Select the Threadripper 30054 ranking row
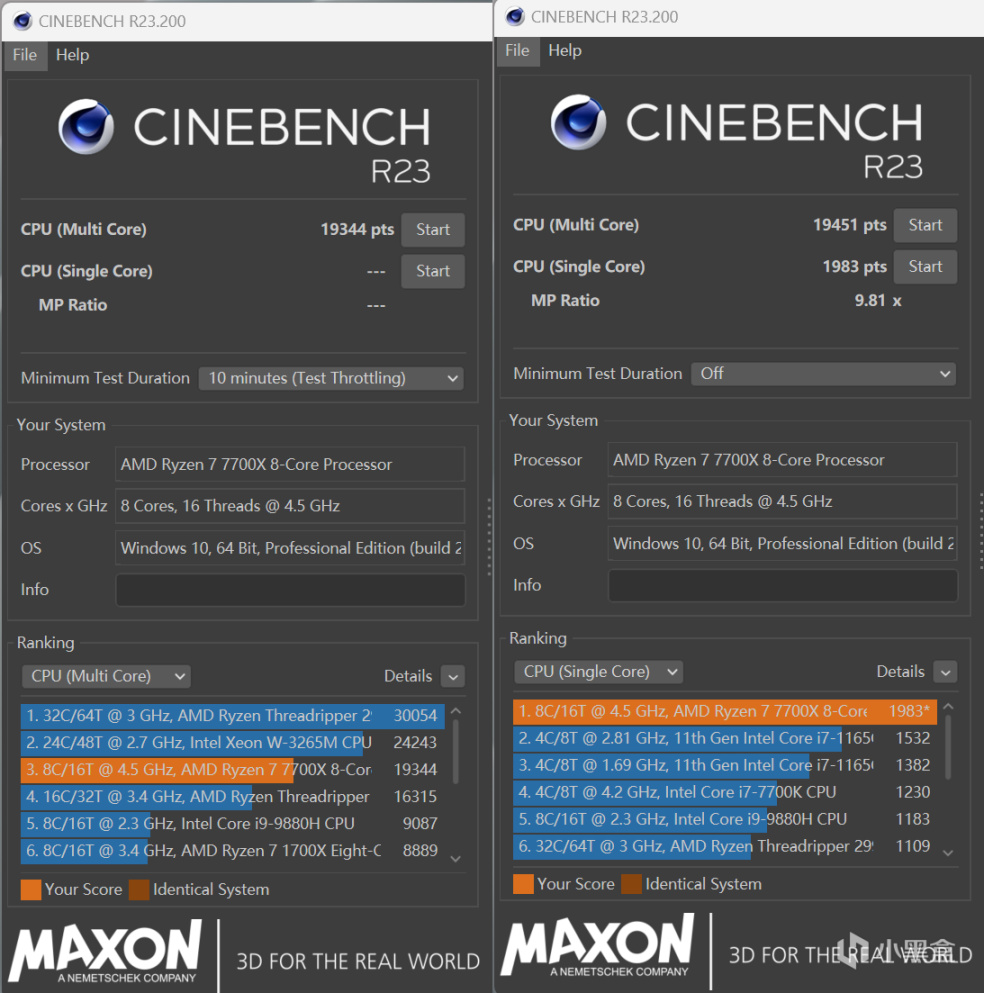 point(232,716)
